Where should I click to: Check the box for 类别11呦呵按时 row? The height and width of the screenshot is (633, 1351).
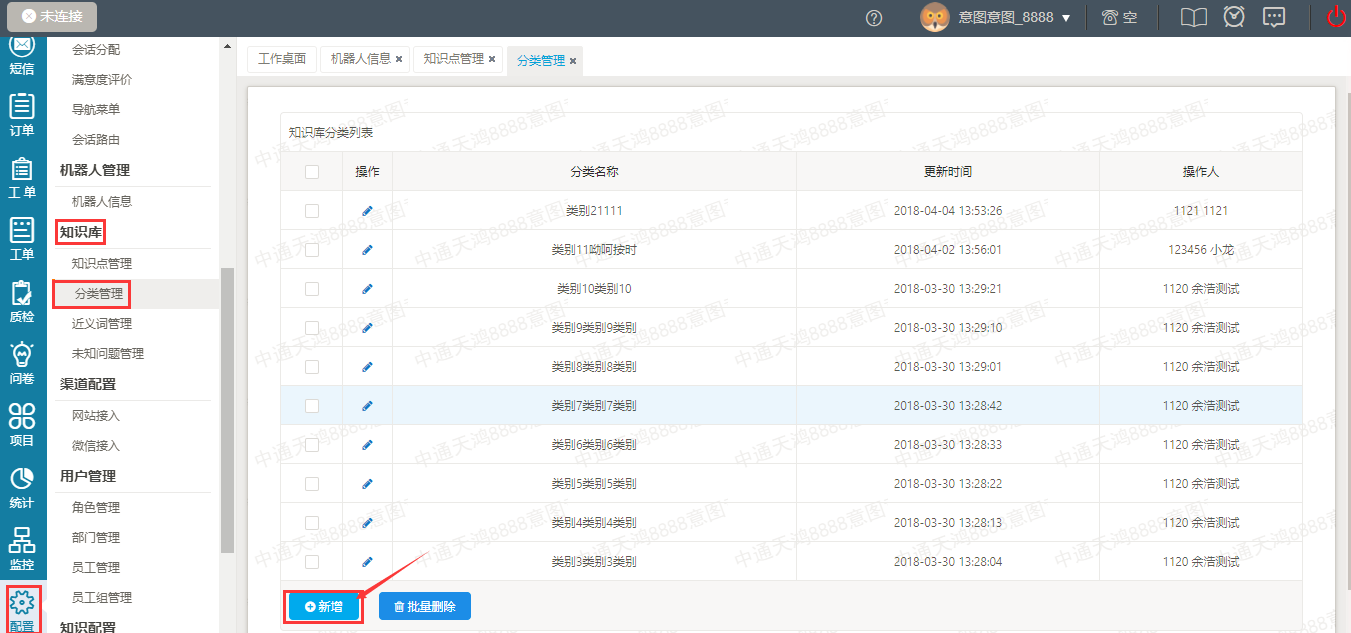312,250
